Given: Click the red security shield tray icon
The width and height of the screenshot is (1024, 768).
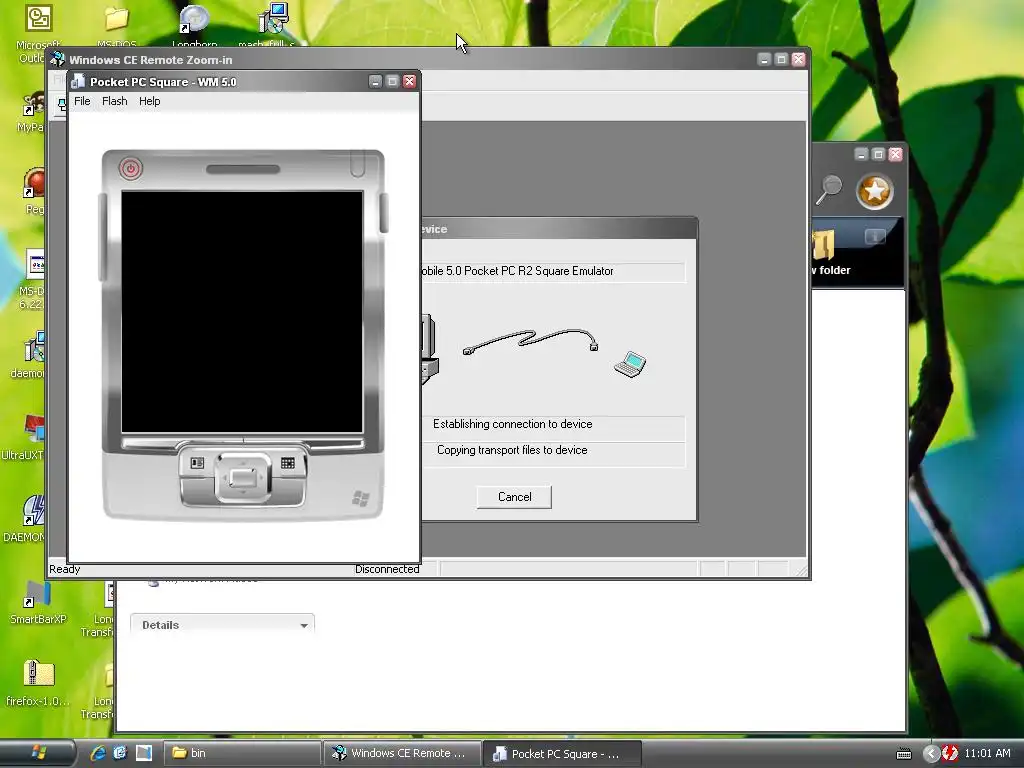Looking at the screenshot, I should [950, 754].
